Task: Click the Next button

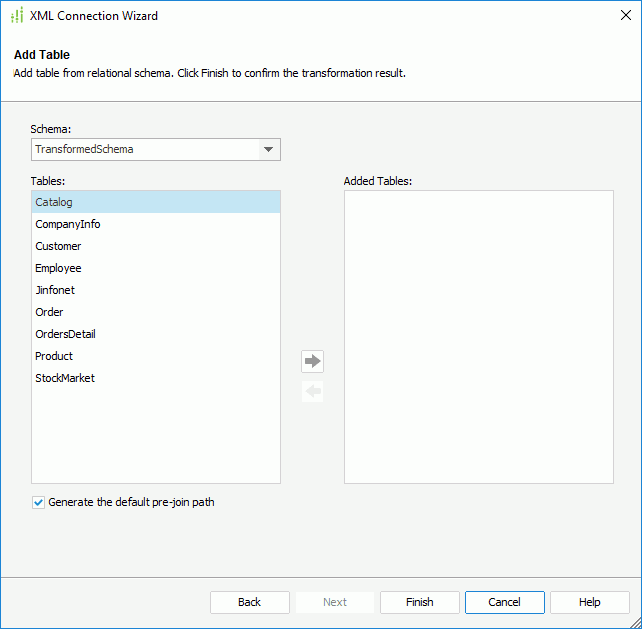Action: pos(335,602)
